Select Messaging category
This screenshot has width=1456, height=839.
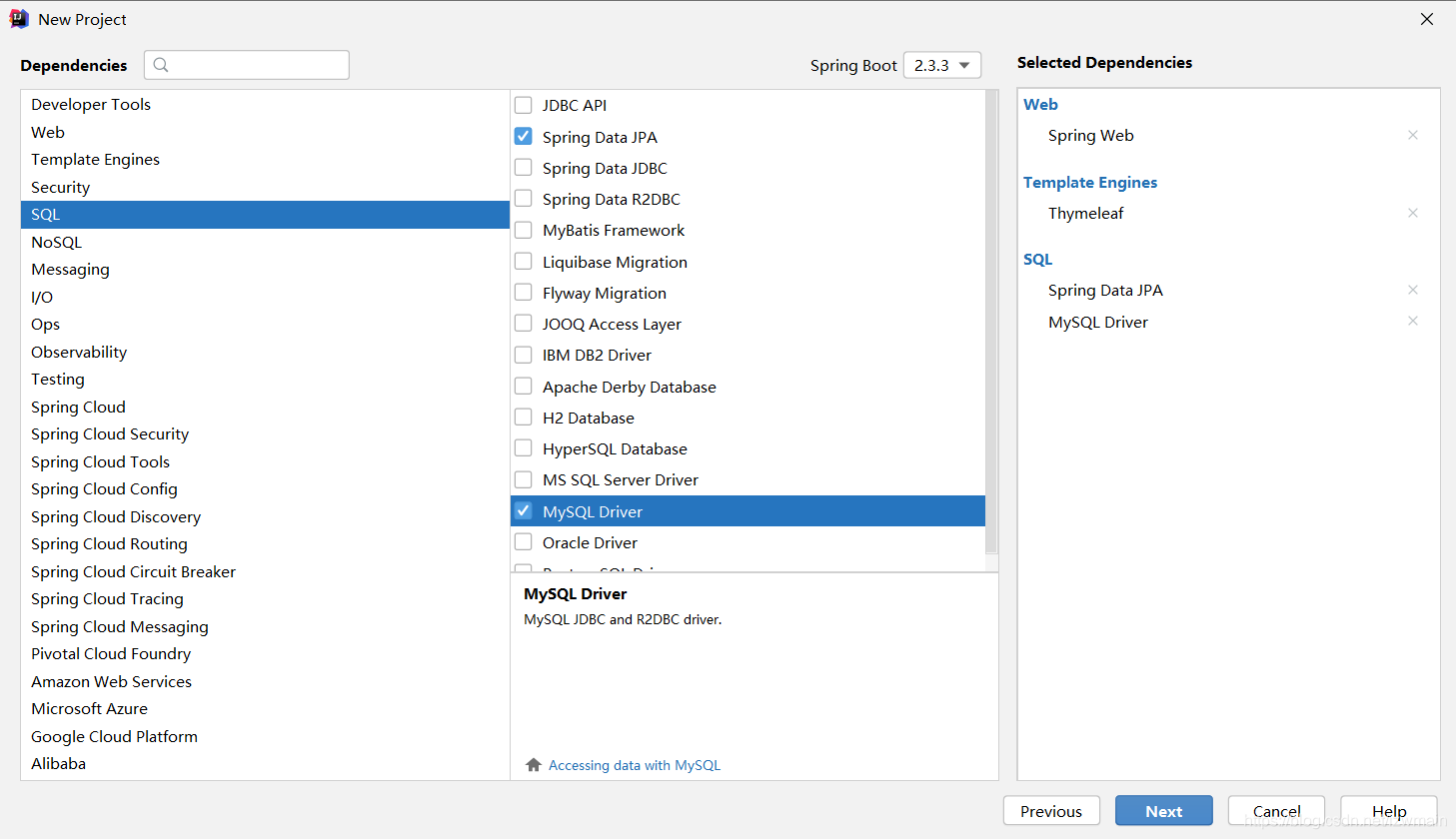pyautogui.click(x=265, y=269)
